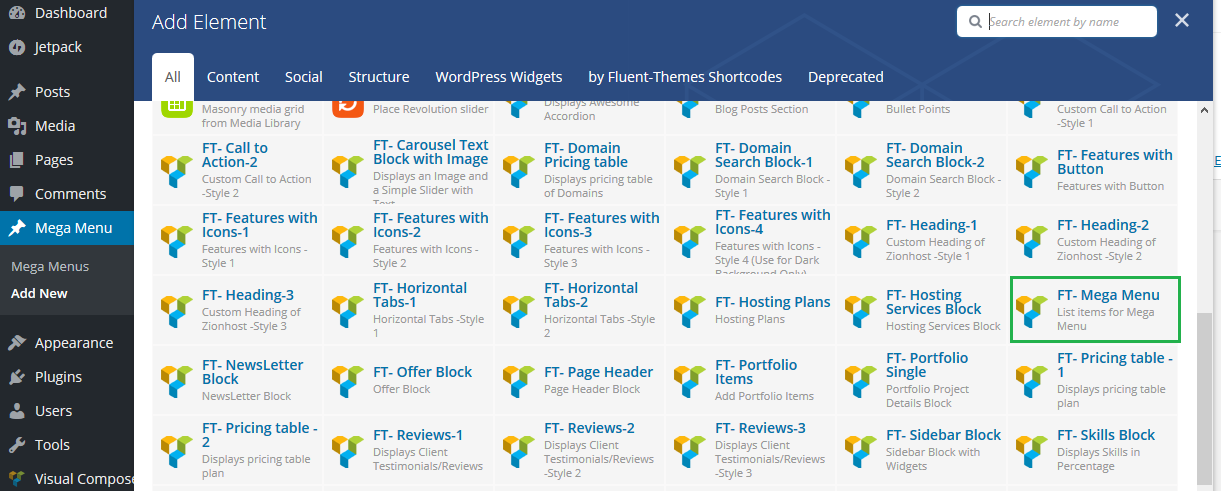Screen dimensions: 1221x491
Task: Click the Tools wrench icon
Action: point(17,445)
